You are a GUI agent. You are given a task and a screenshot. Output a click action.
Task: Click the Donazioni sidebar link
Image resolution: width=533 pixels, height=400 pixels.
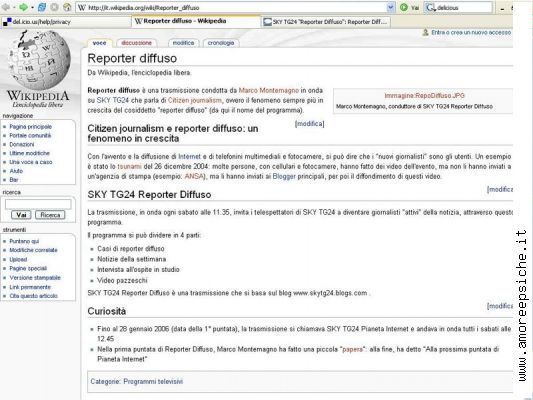[22, 144]
